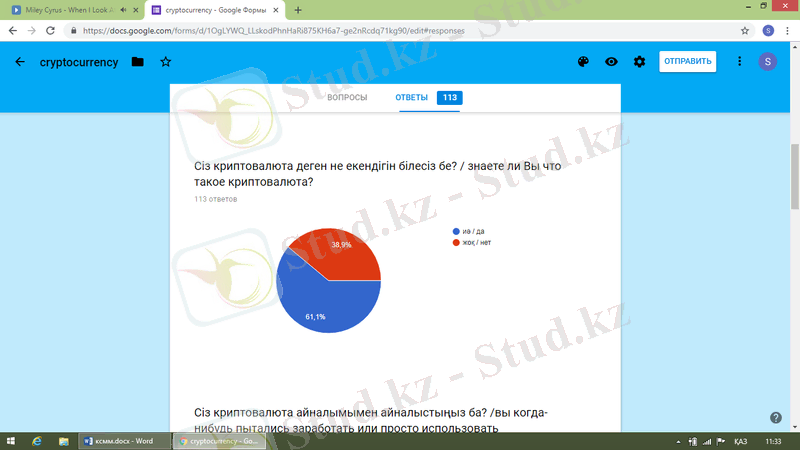This screenshot has height=450, width=800.
Task: Select the cryptocurrency Google Формы browser tab
Action: 215,10
